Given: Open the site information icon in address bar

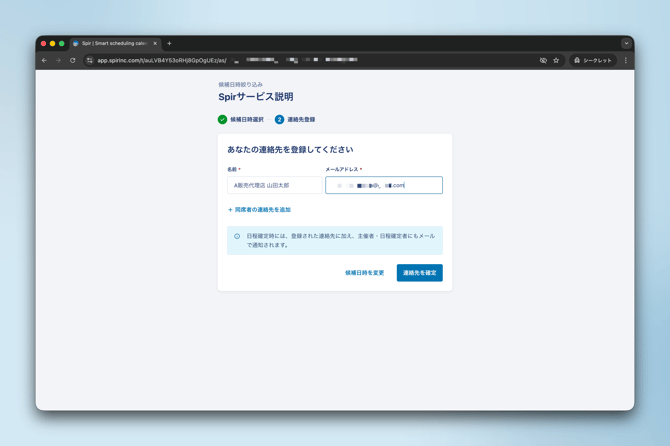Looking at the screenshot, I should click(89, 60).
